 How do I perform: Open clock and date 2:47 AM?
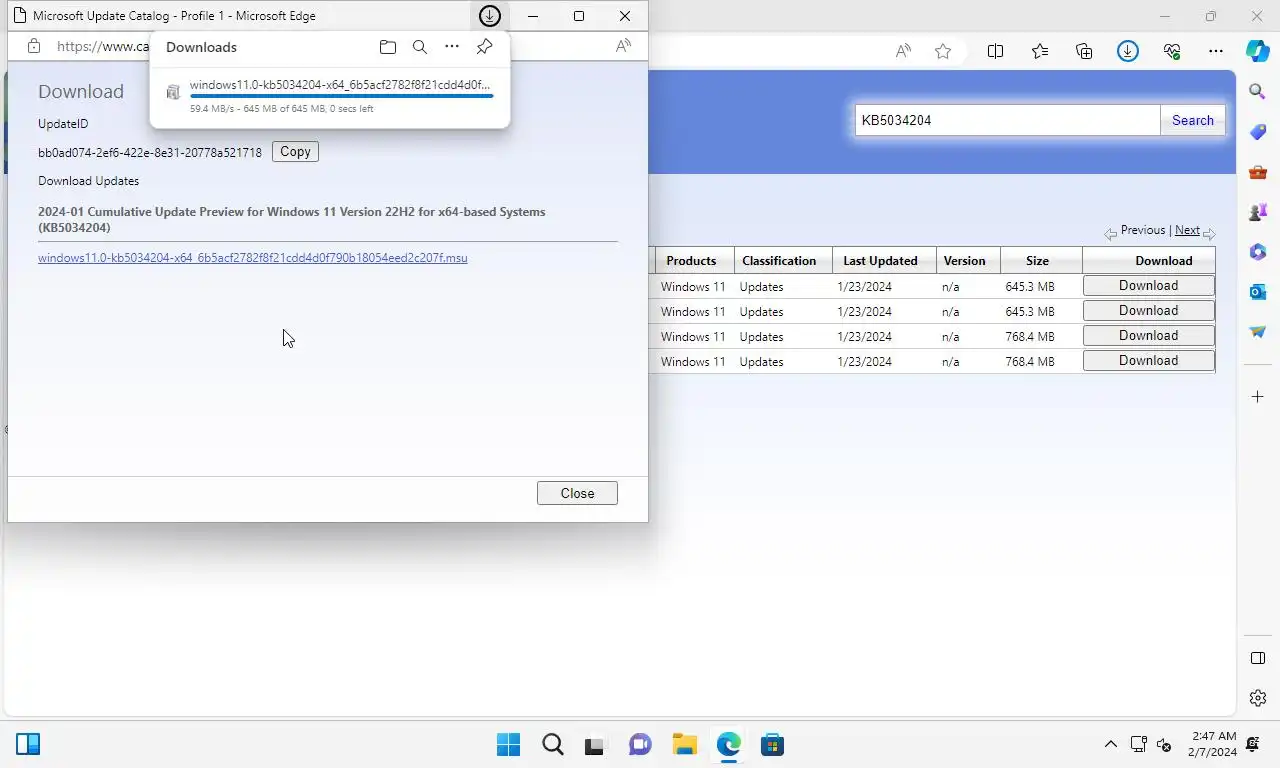click(x=1211, y=744)
